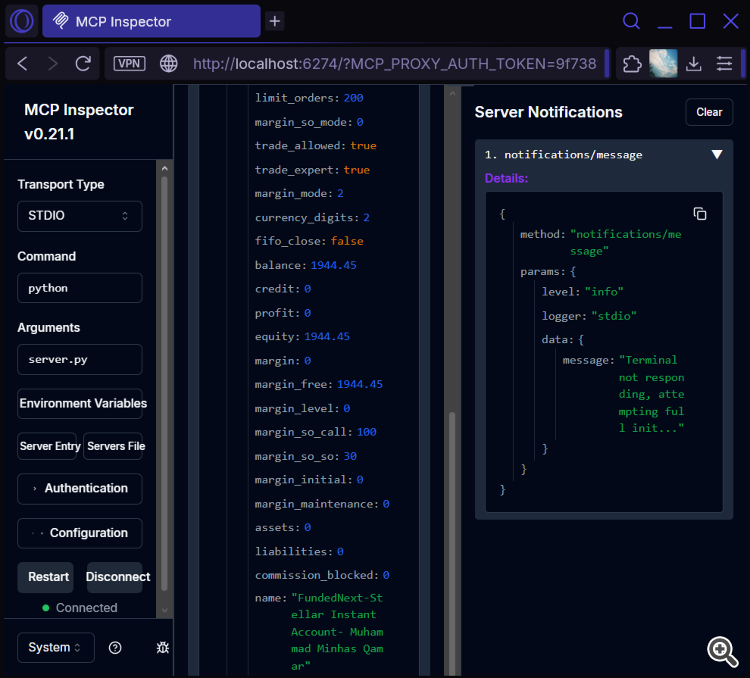Click result scrollbar up arrow above the thumb
The image size is (750, 678).
(452, 94)
